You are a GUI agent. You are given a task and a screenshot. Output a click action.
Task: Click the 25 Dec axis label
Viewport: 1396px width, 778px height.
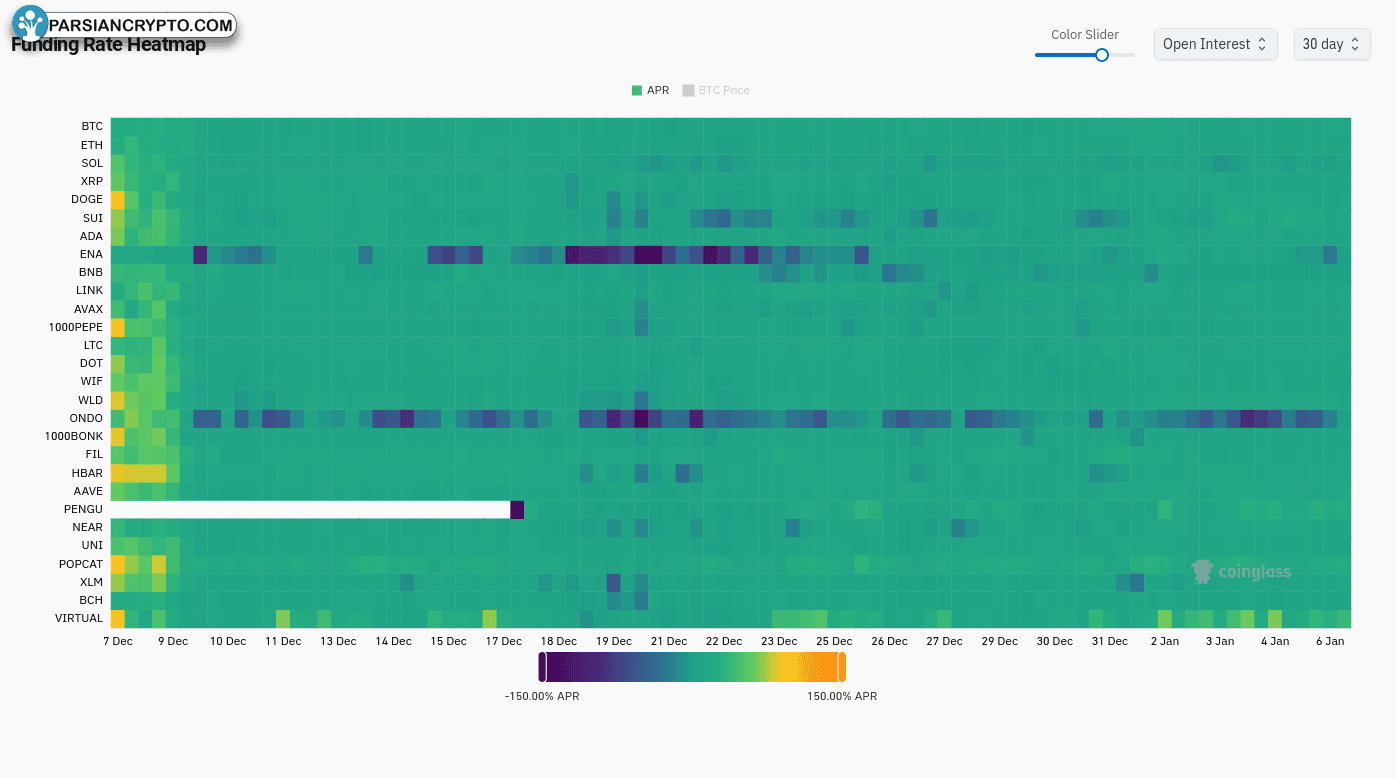tap(834, 641)
